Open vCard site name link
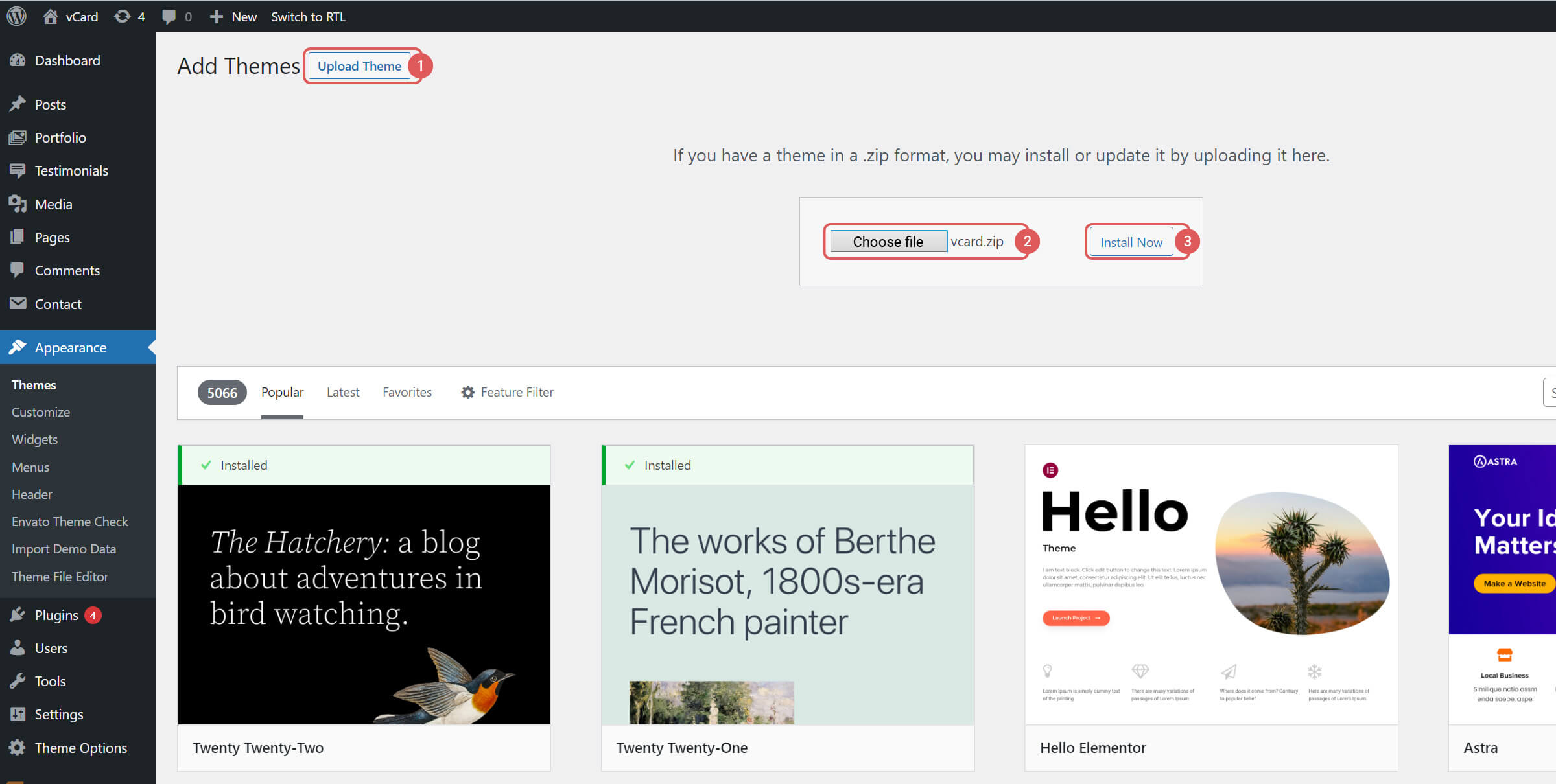 [x=82, y=17]
